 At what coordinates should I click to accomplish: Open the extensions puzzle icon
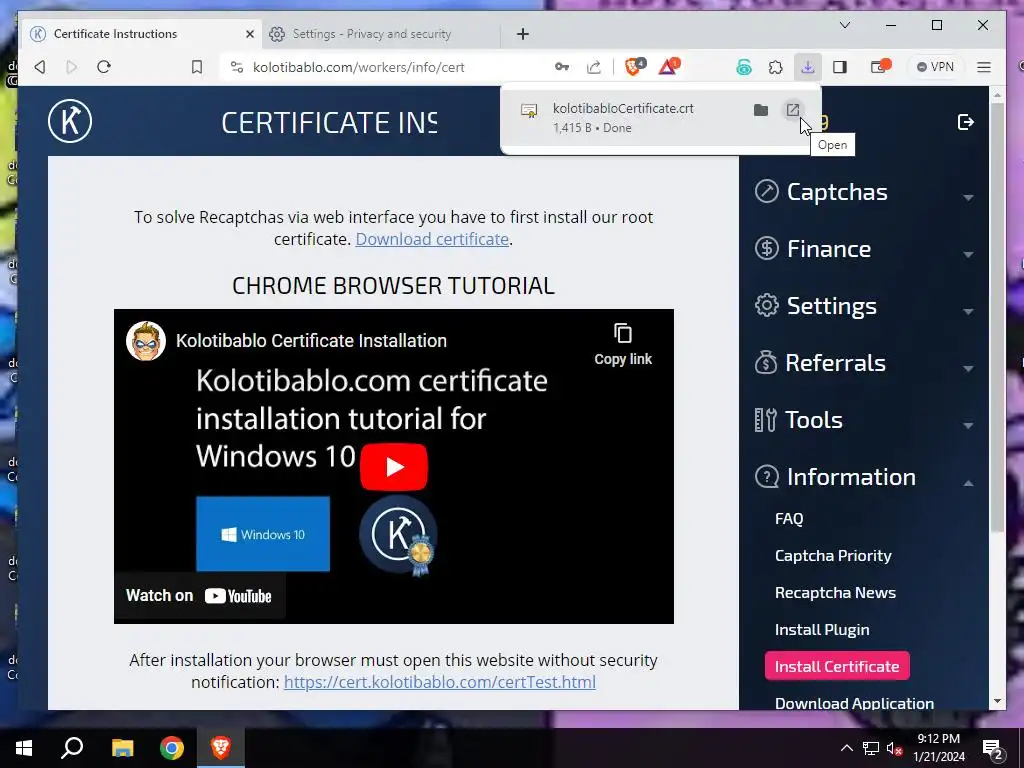coord(775,67)
